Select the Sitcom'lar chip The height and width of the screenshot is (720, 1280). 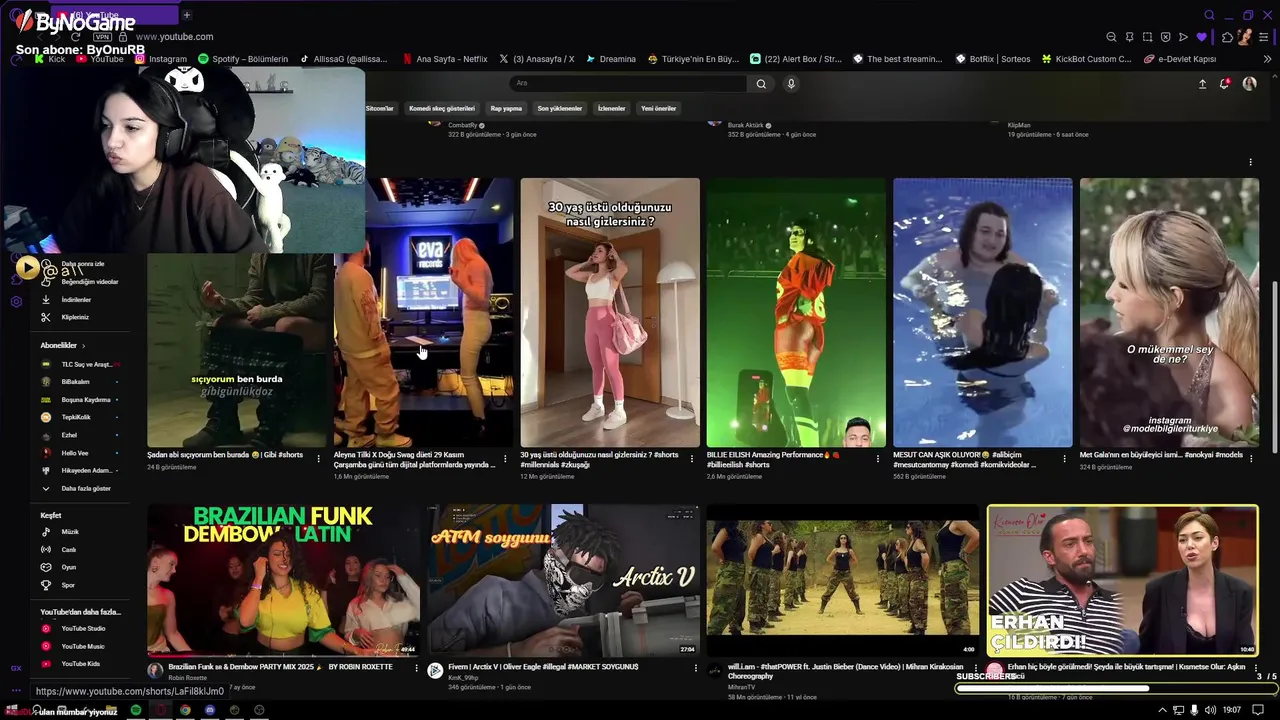pyautogui.click(x=380, y=108)
